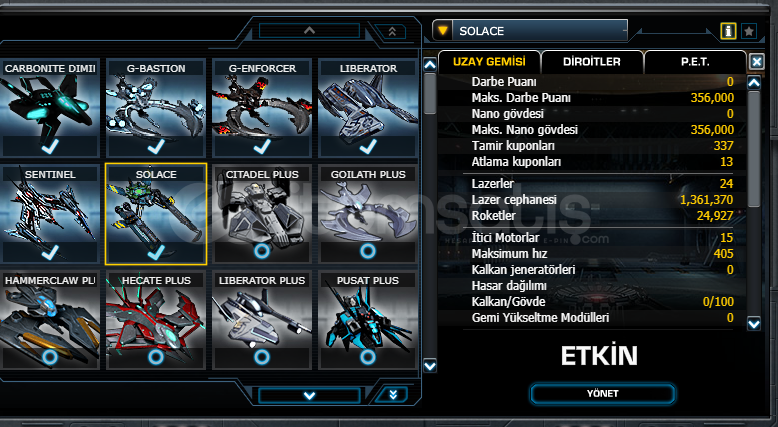Select the G-Bastion ship tile
Image resolution: width=778 pixels, height=427 pixels.
tap(156, 108)
